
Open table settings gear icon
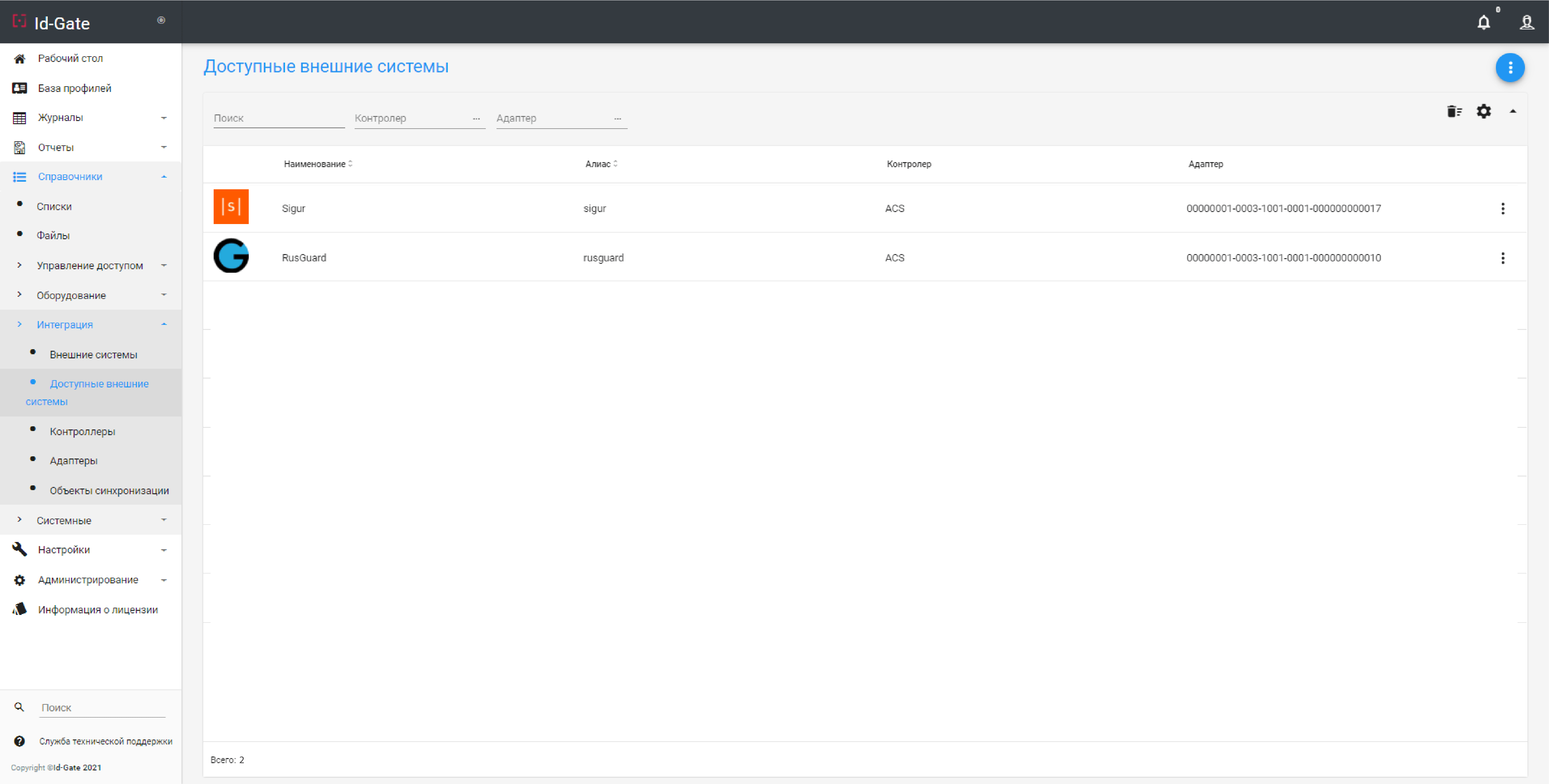pos(1484,111)
